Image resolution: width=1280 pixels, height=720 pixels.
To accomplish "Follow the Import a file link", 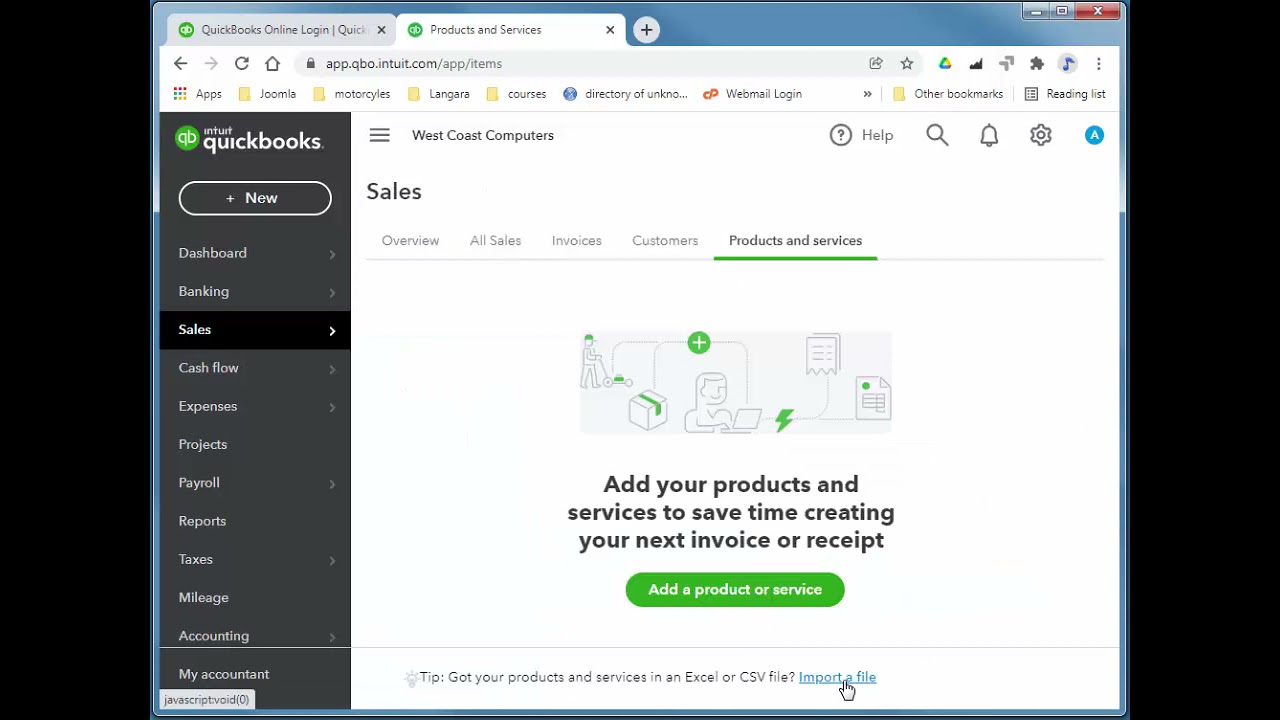I will click(x=837, y=677).
